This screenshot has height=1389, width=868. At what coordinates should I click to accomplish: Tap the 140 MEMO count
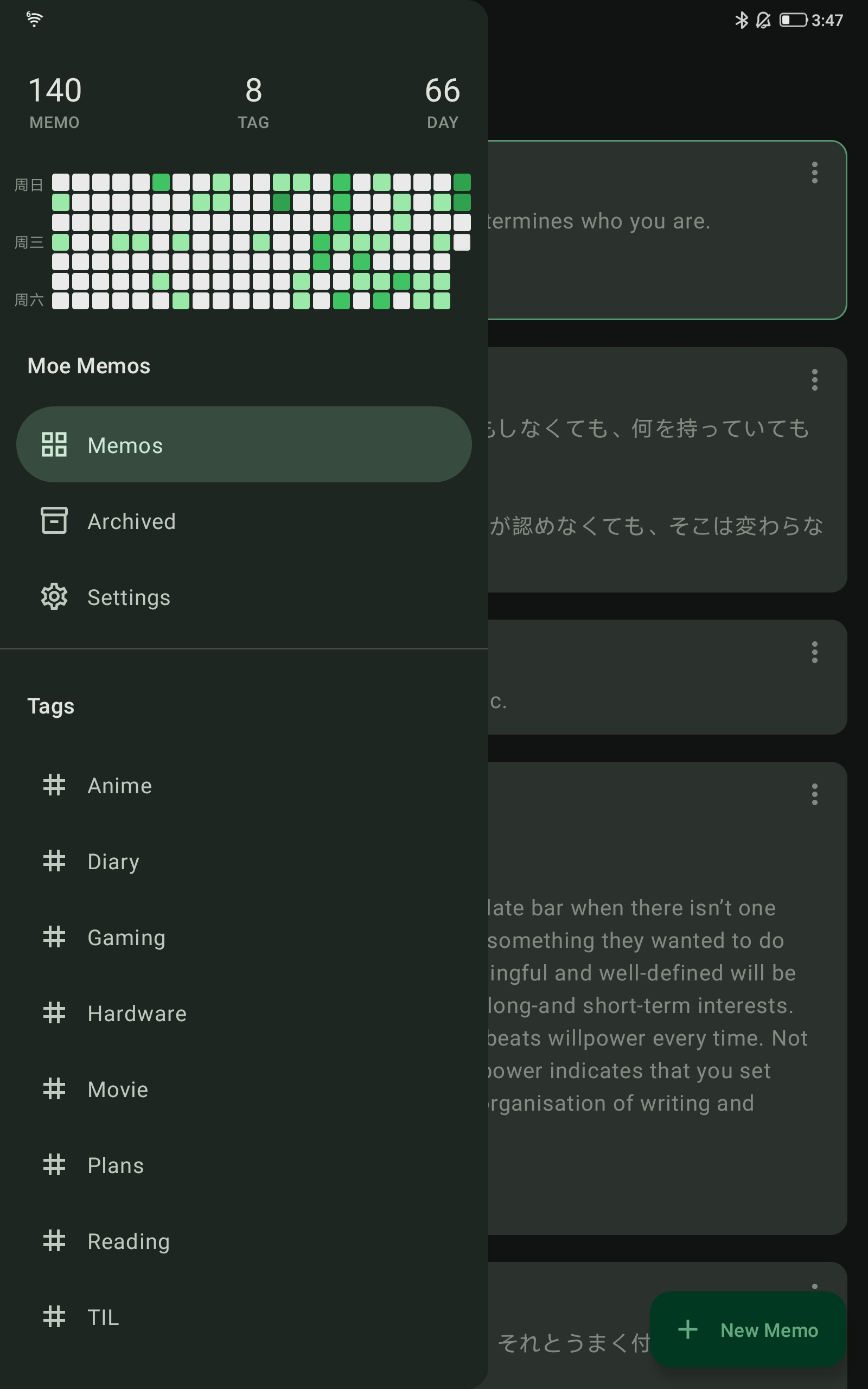click(x=55, y=101)
